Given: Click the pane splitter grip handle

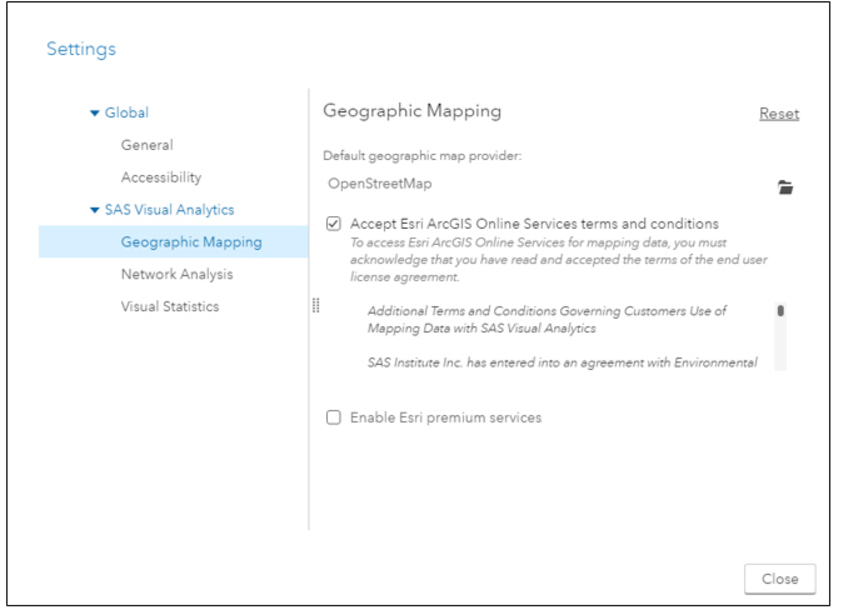Looking at the screenshot, I should coord(316,305).
